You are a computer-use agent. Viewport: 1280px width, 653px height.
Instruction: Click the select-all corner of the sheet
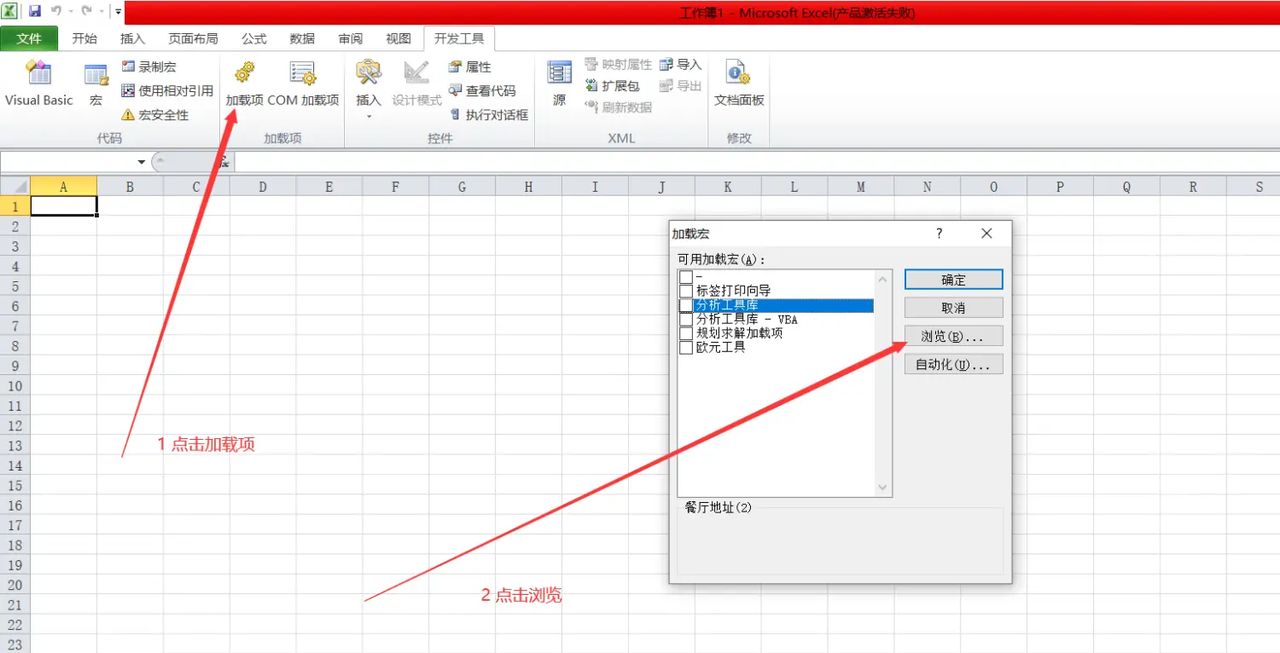point(15,186)
